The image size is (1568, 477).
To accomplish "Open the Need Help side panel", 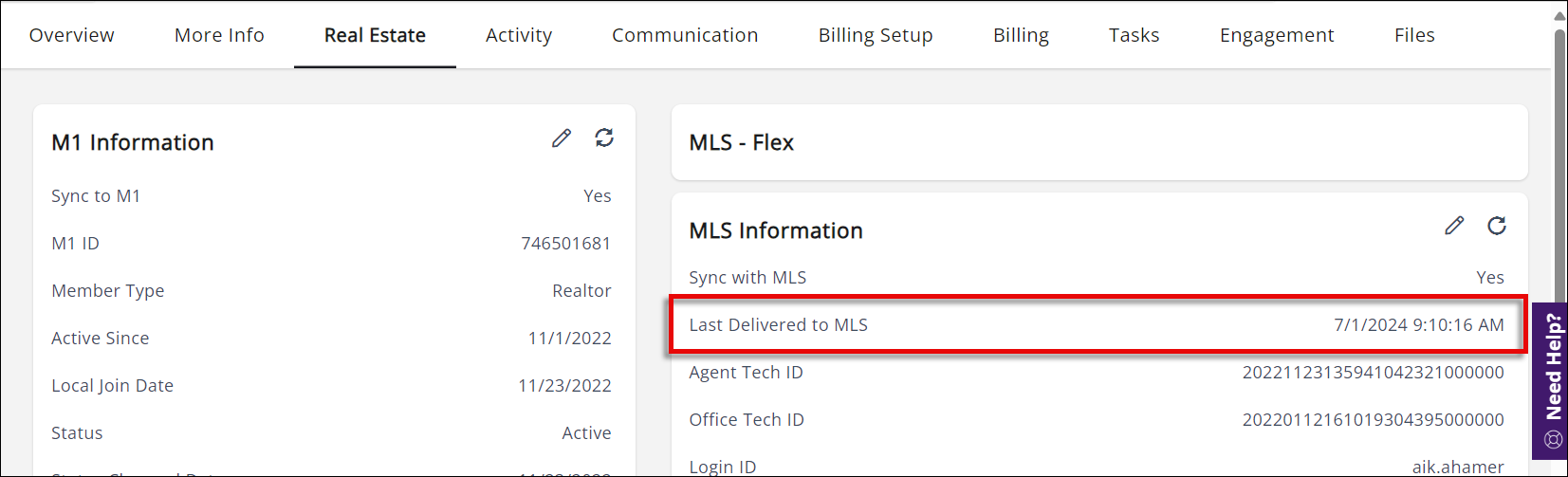I will click(x=1552, y=379).
